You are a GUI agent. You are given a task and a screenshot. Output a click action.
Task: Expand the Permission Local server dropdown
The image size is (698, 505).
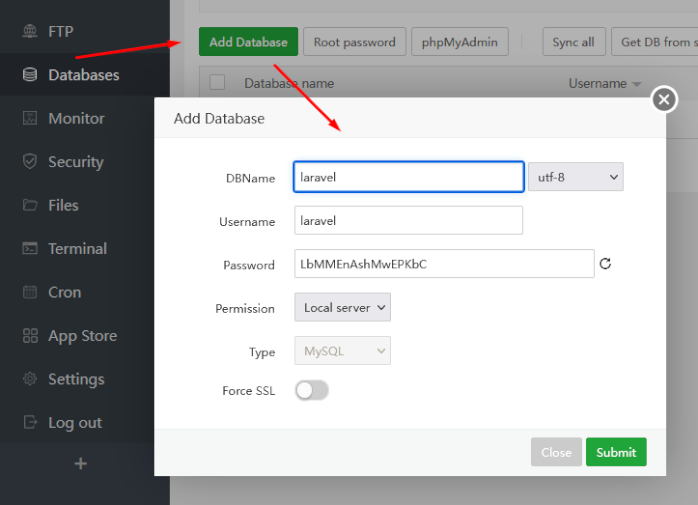[342, 308]
